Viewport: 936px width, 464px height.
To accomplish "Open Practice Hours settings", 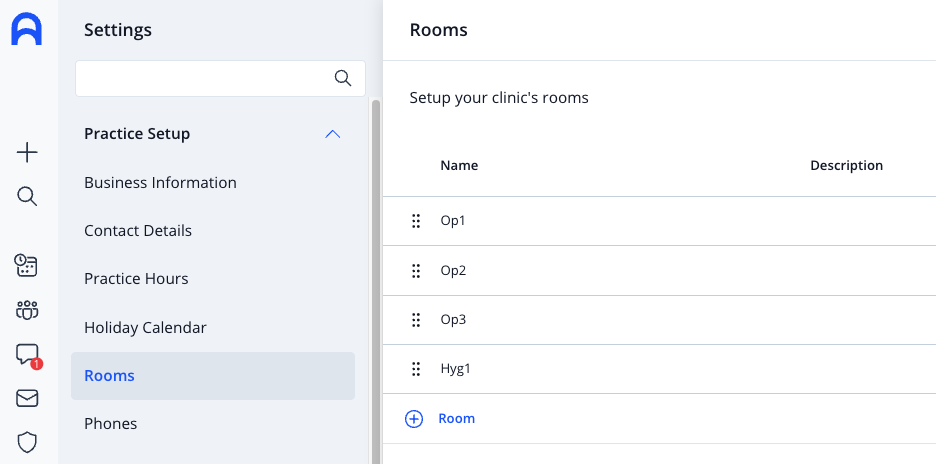I will pyautogui.click(x=136, y=279).
